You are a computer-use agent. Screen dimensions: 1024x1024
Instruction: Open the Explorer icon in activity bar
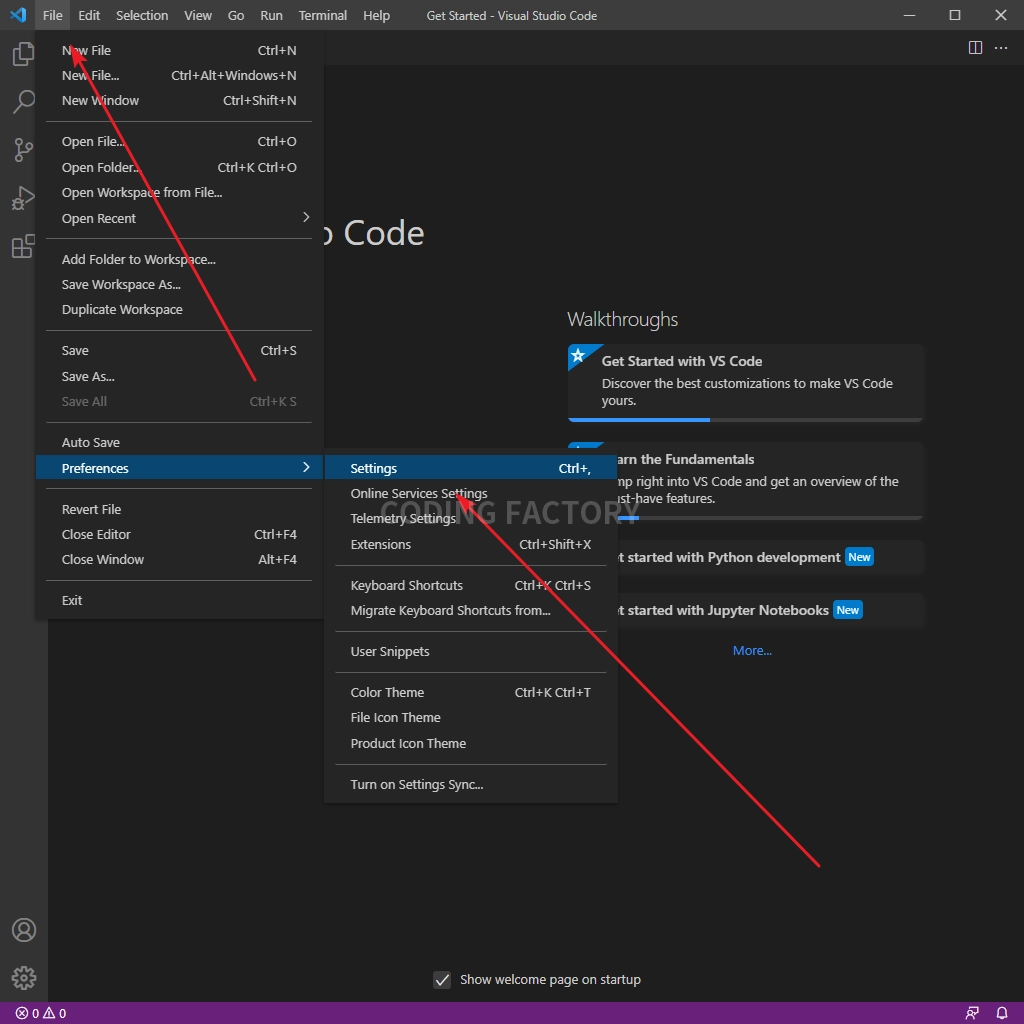pyautogui.click(x=24, y=54)
